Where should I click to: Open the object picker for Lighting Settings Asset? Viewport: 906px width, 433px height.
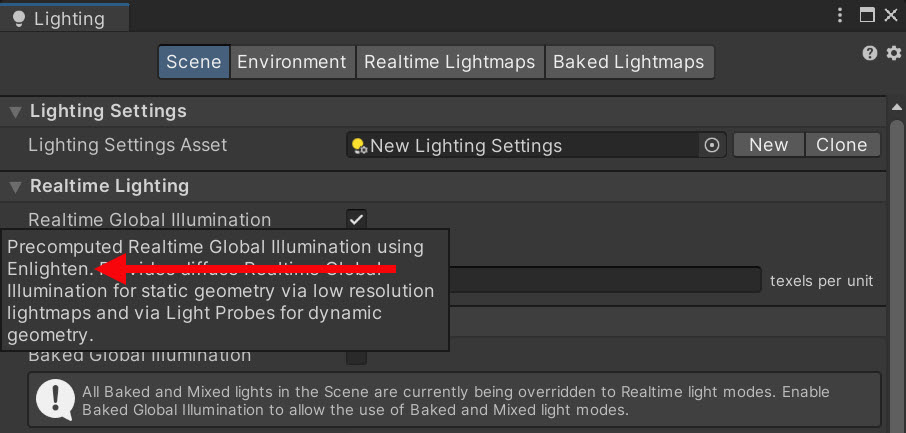pos(712,146)
